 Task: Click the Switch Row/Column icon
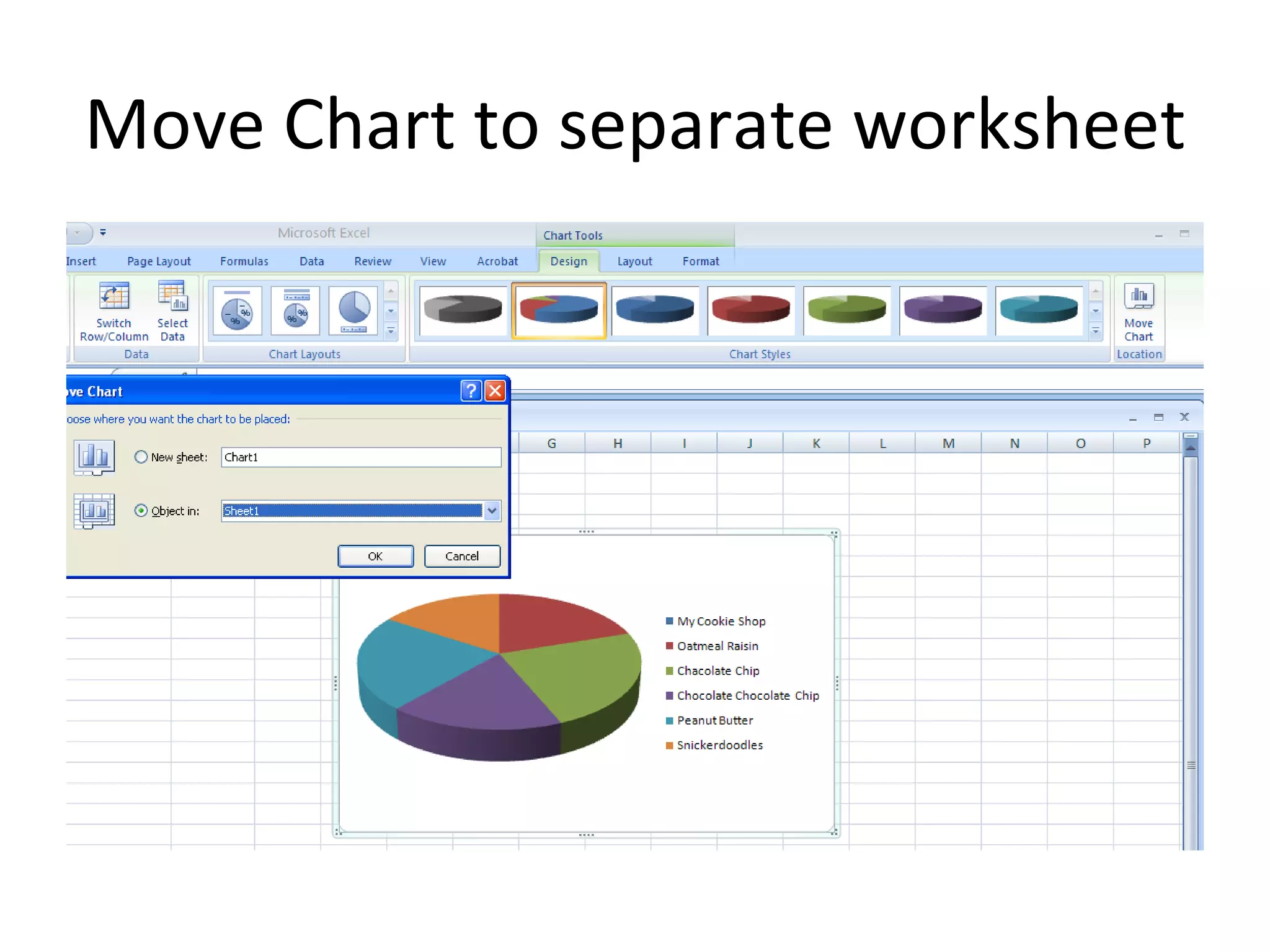point(114,296)
